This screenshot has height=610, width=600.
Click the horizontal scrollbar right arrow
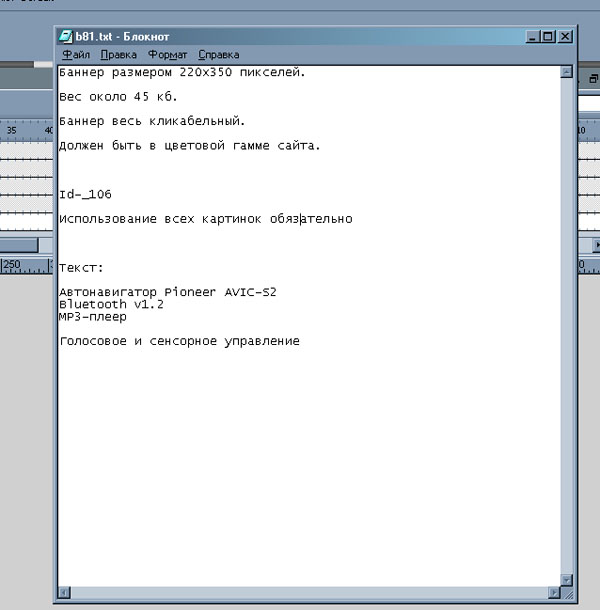click(554, 592)
